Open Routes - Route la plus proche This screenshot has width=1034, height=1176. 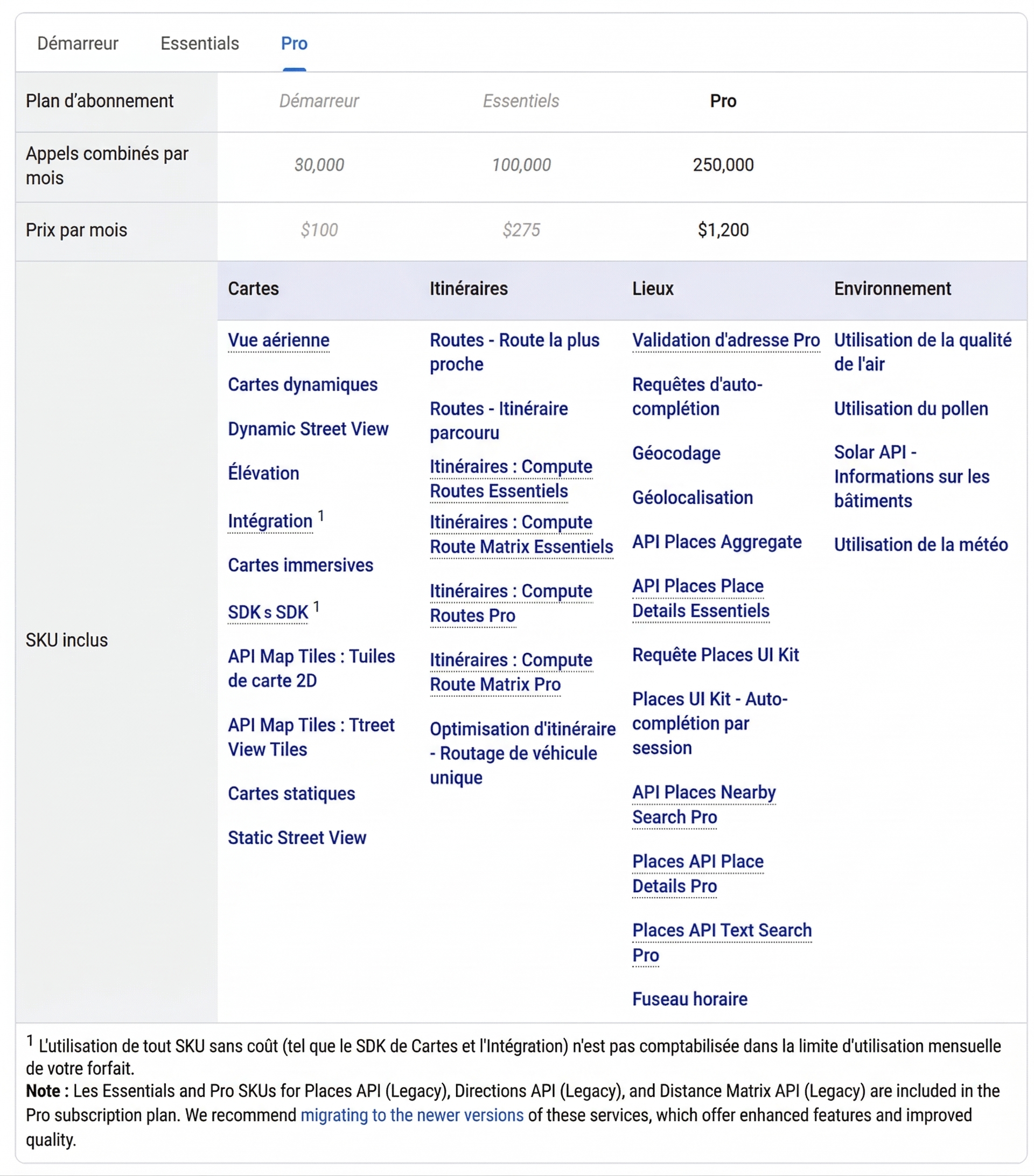tap(514, 352)
